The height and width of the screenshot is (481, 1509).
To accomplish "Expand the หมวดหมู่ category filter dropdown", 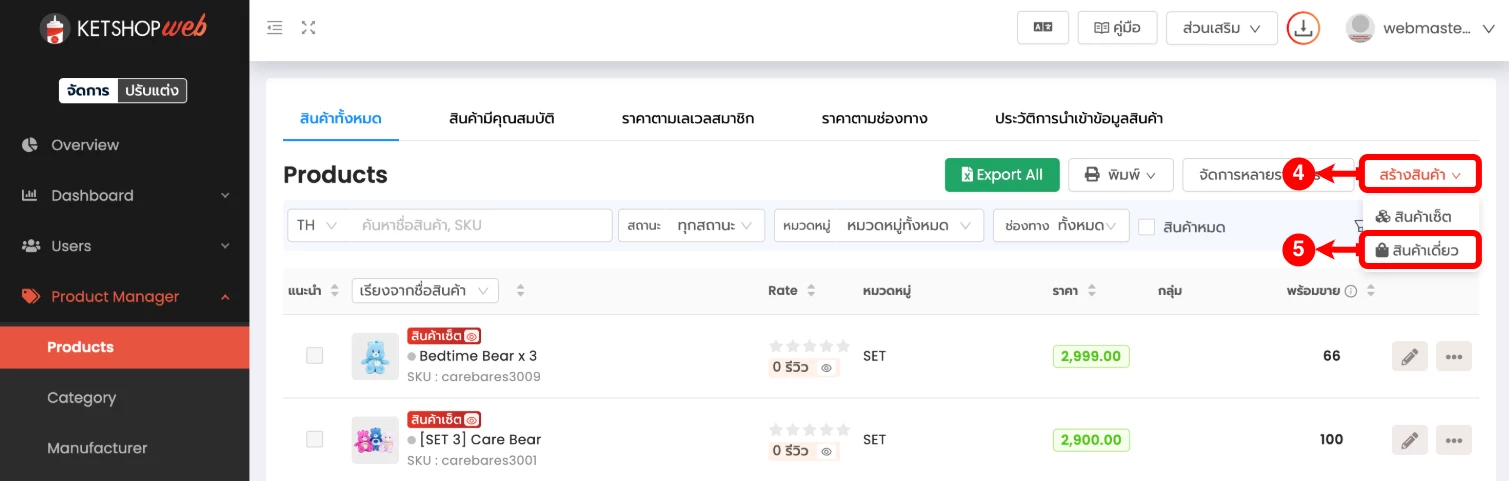I will 878,226.
